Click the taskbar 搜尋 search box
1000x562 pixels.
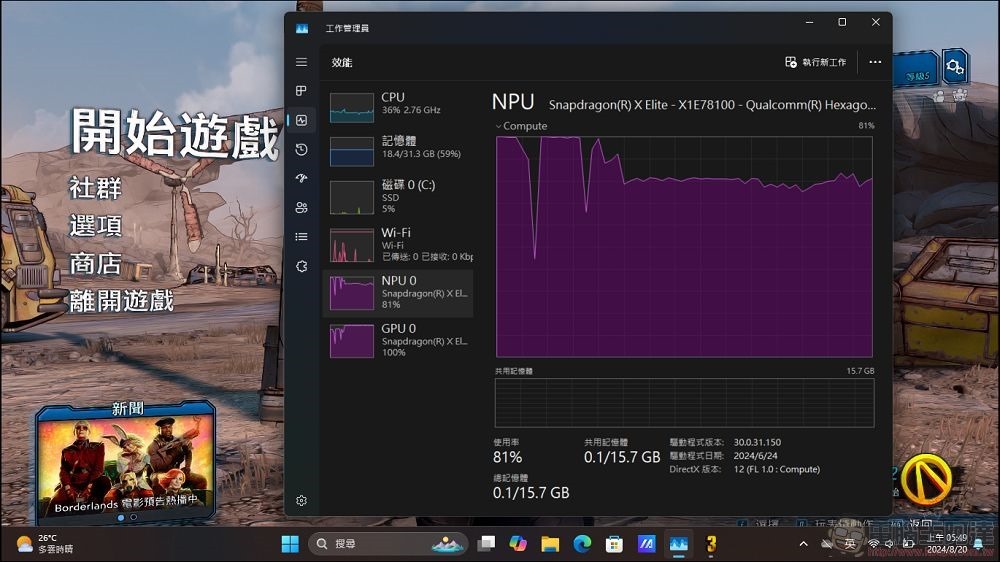click(388, 544)
